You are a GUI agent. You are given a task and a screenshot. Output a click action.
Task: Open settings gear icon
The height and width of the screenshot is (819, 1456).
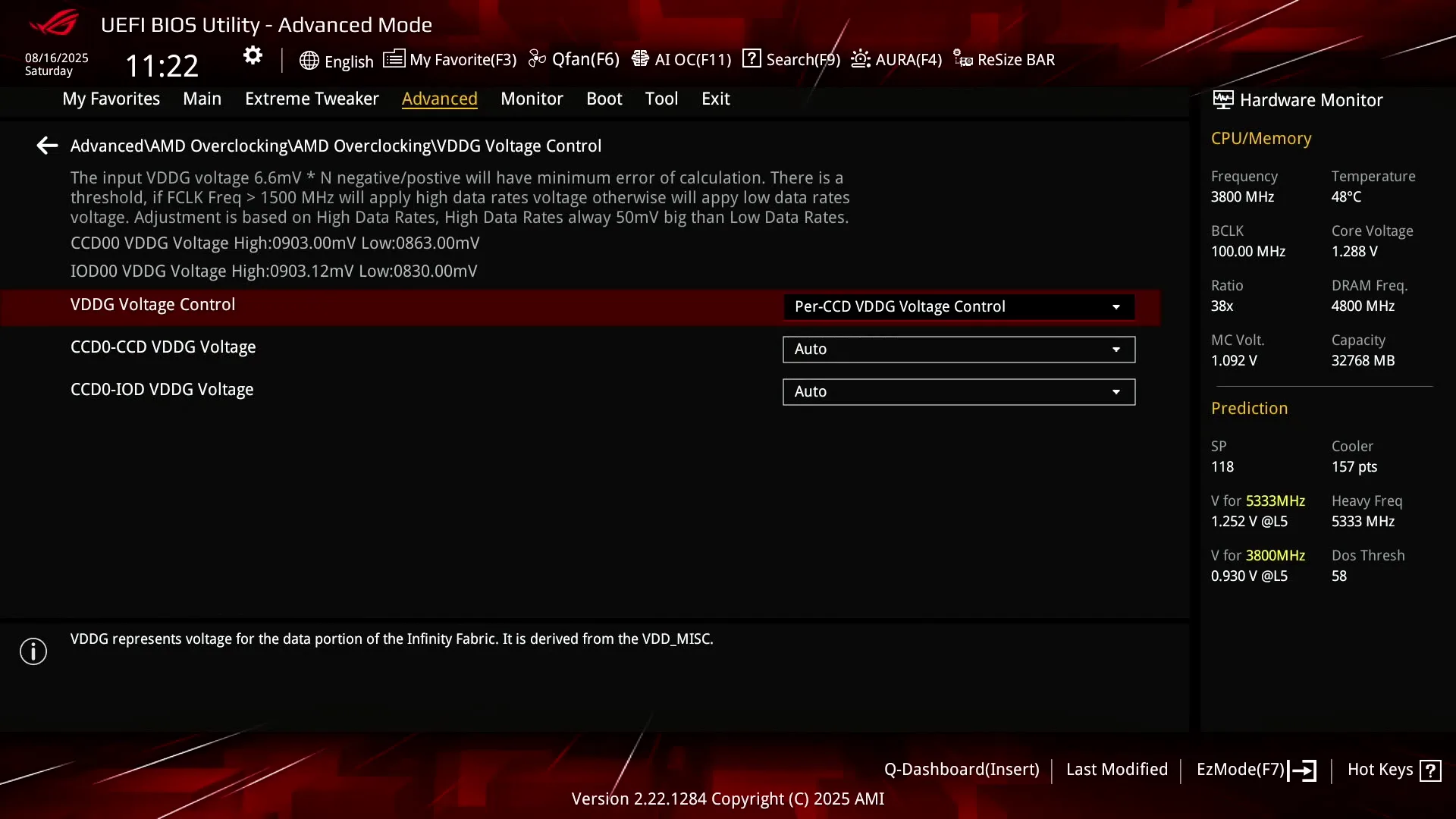tap(253, 55)
